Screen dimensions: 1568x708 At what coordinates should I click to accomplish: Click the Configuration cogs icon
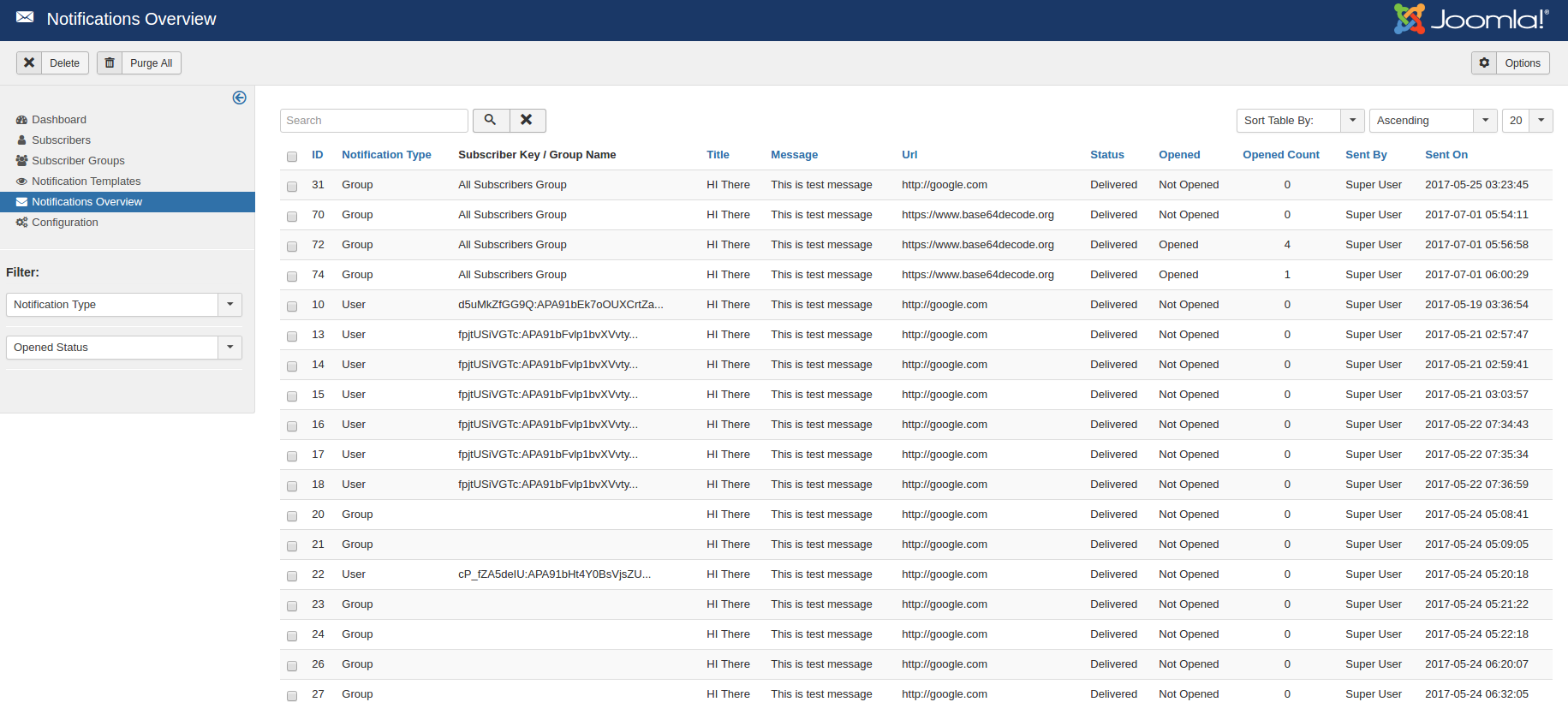tap(21, 223)
